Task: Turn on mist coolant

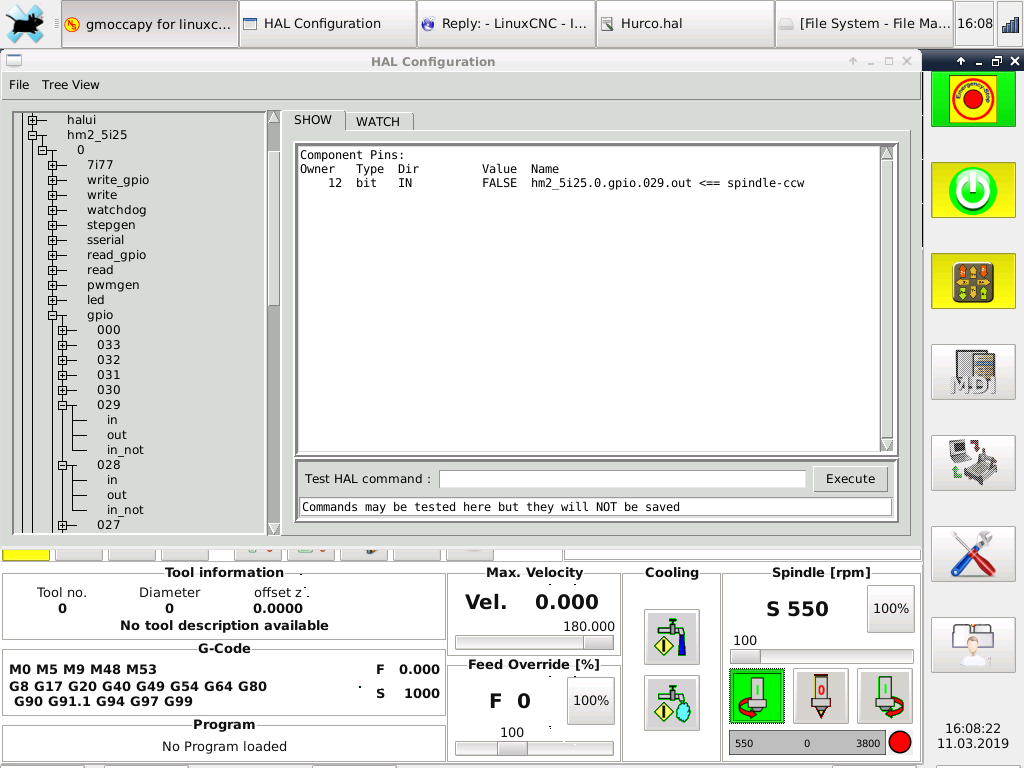Action: tap(671, 703)
